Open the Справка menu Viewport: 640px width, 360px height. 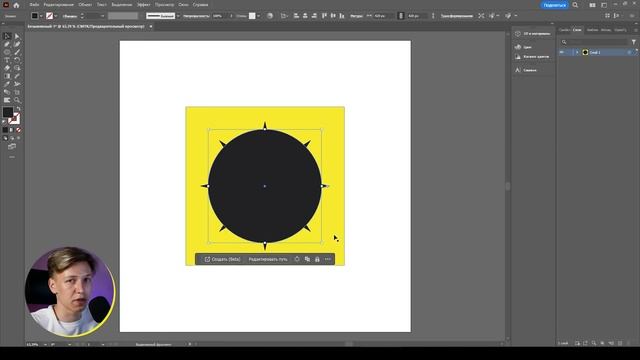point(200,5)
